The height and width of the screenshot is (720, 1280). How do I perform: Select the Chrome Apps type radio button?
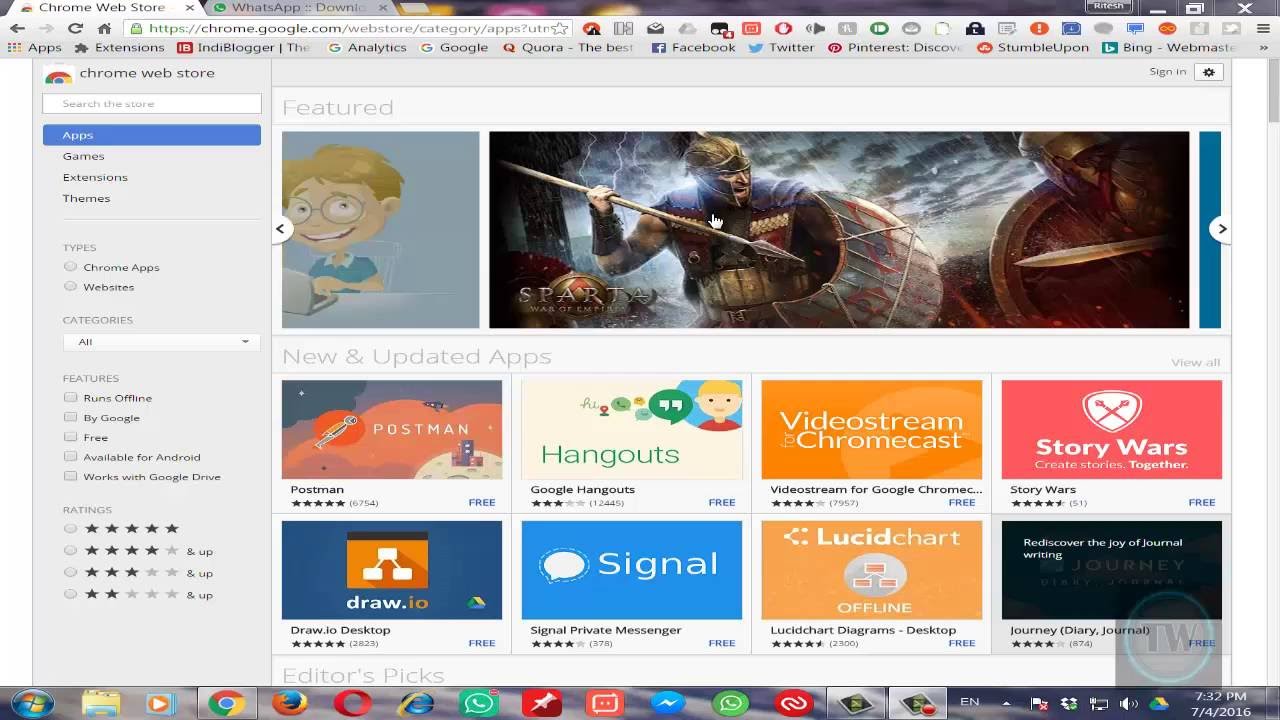click(x=70, y=267)
